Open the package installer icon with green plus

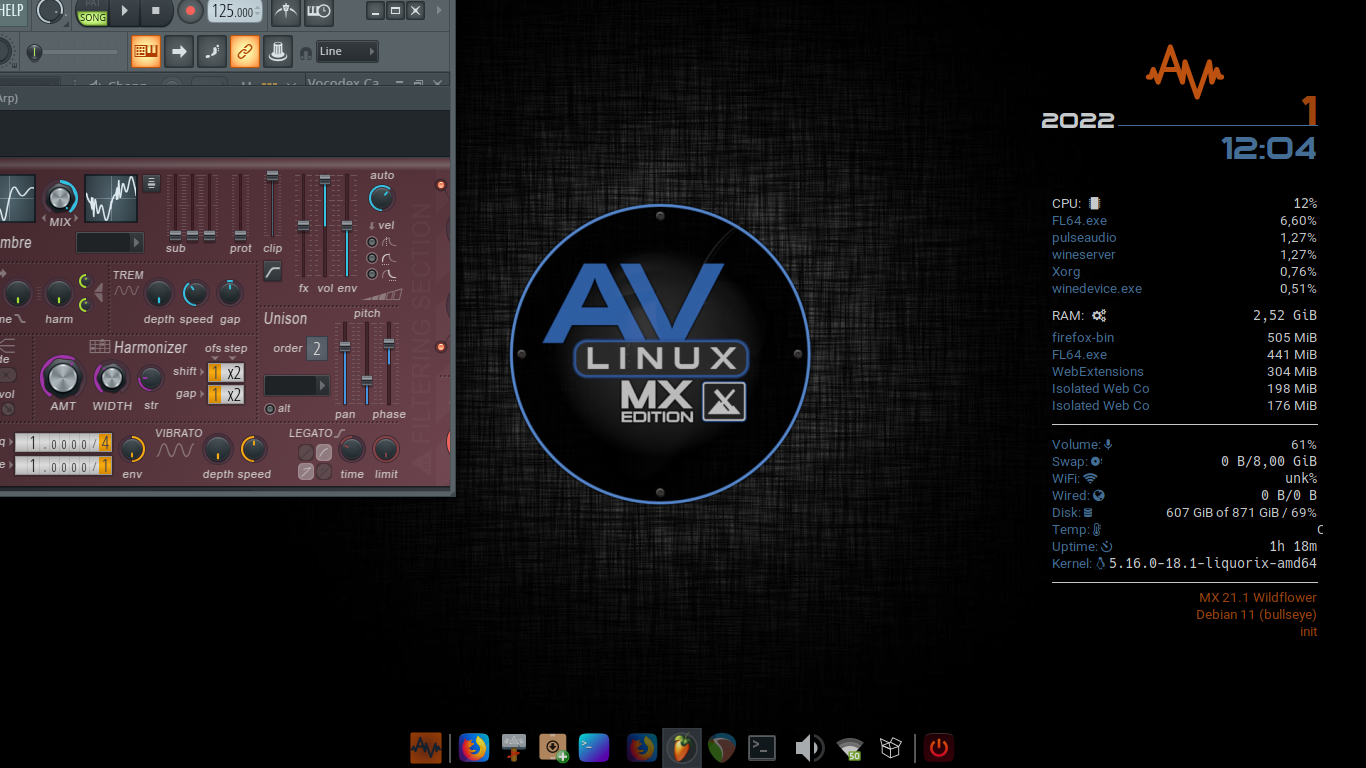(553, 747)
